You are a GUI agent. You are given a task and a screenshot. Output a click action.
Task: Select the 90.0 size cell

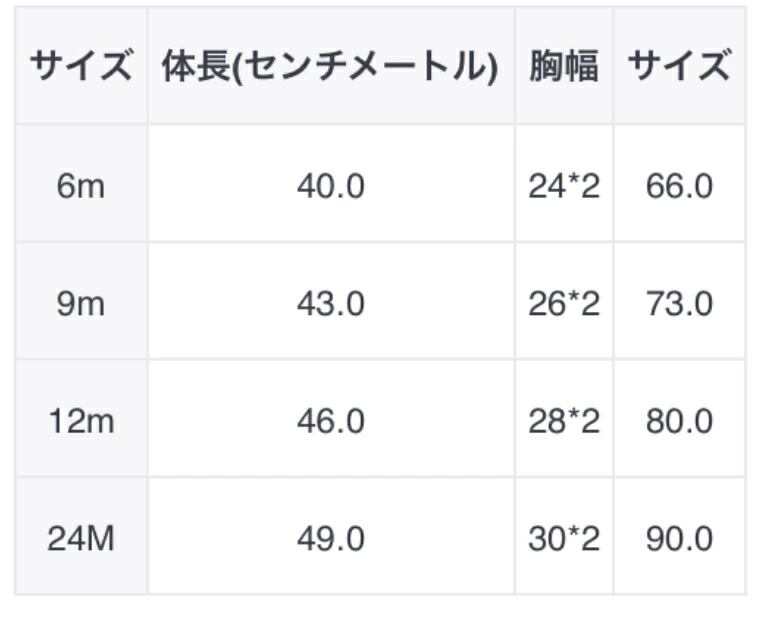(x=679, y=539)
